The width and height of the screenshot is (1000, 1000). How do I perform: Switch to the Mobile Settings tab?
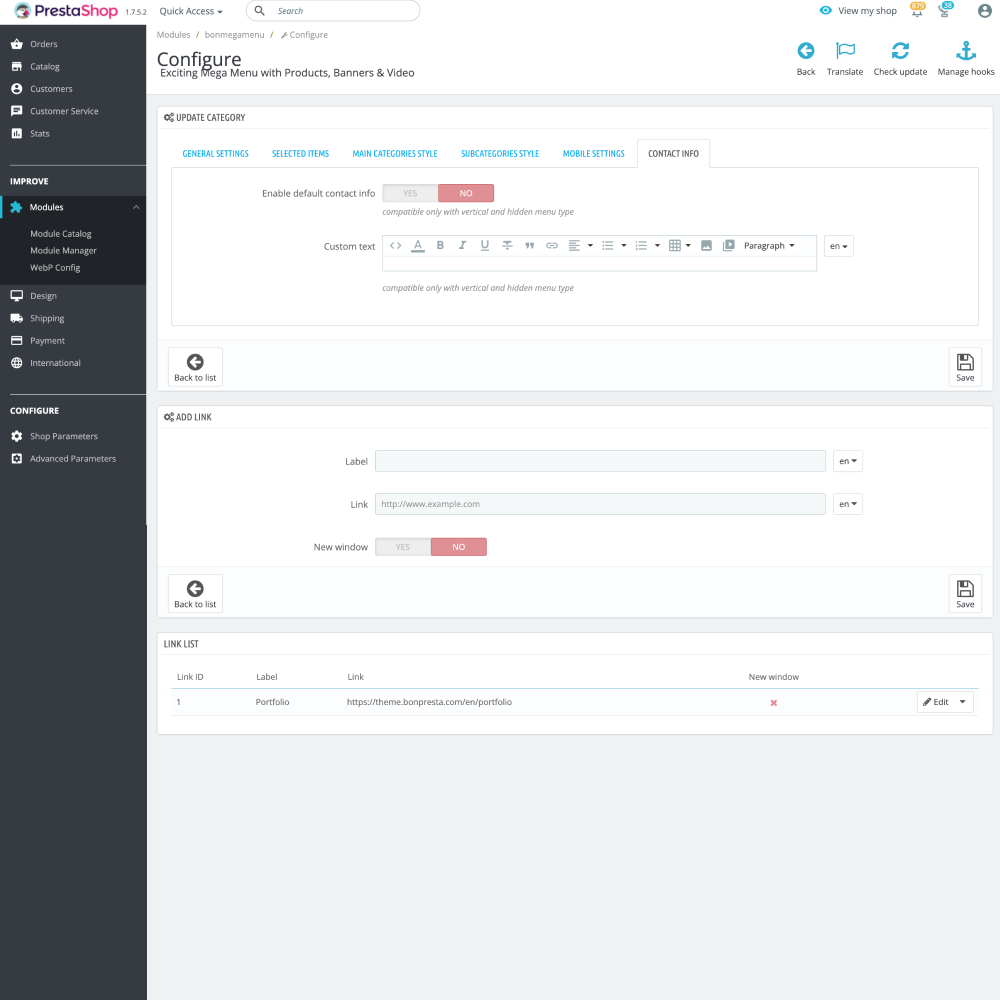pyautogui.click(x=593, y=153)
